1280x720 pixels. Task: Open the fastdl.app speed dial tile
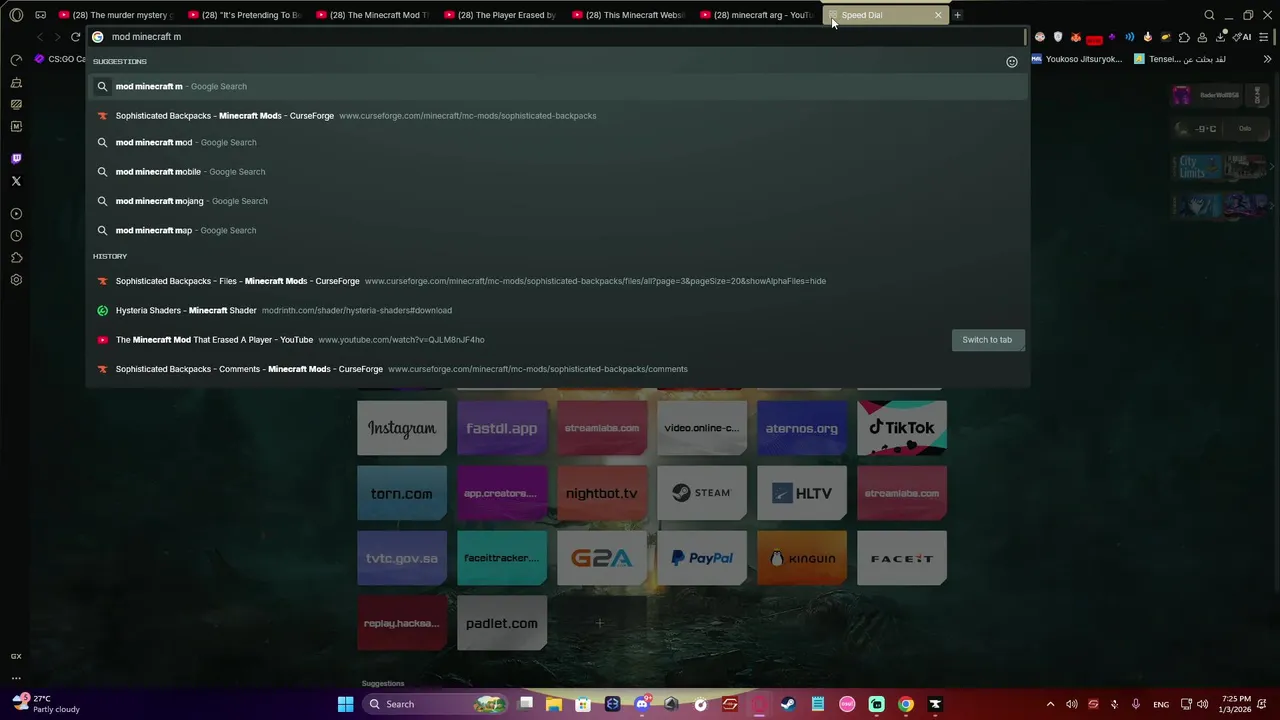click(502, 428)
